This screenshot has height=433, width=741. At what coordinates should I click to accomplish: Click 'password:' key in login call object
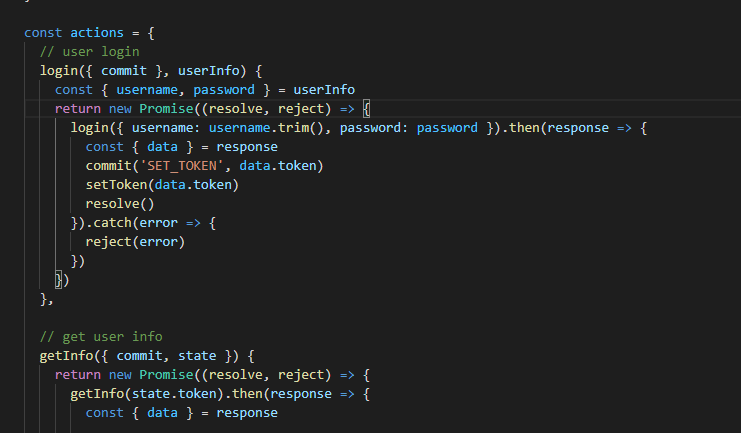(374, 128)
